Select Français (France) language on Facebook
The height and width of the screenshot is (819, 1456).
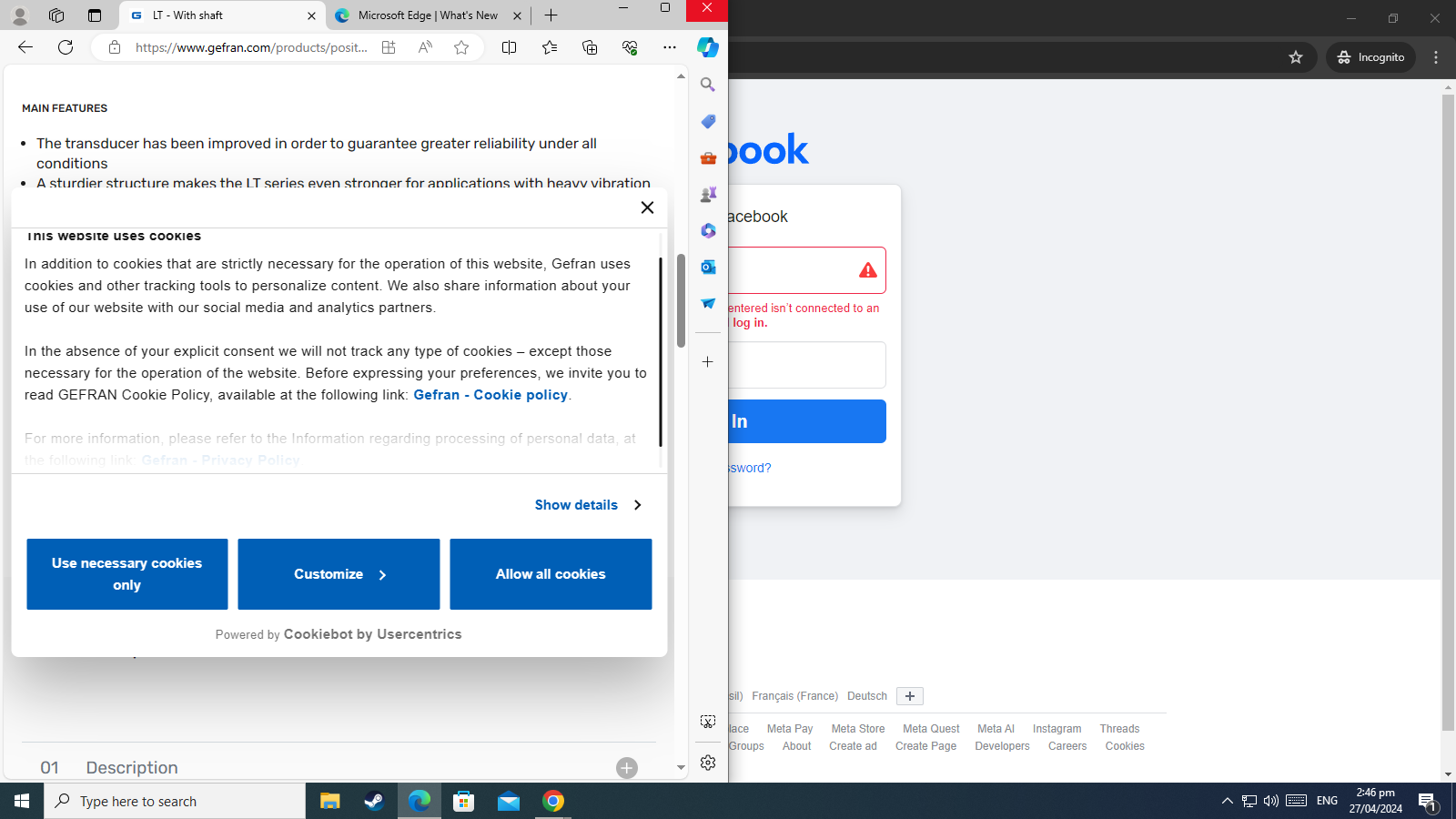click(x=794, y=696)
